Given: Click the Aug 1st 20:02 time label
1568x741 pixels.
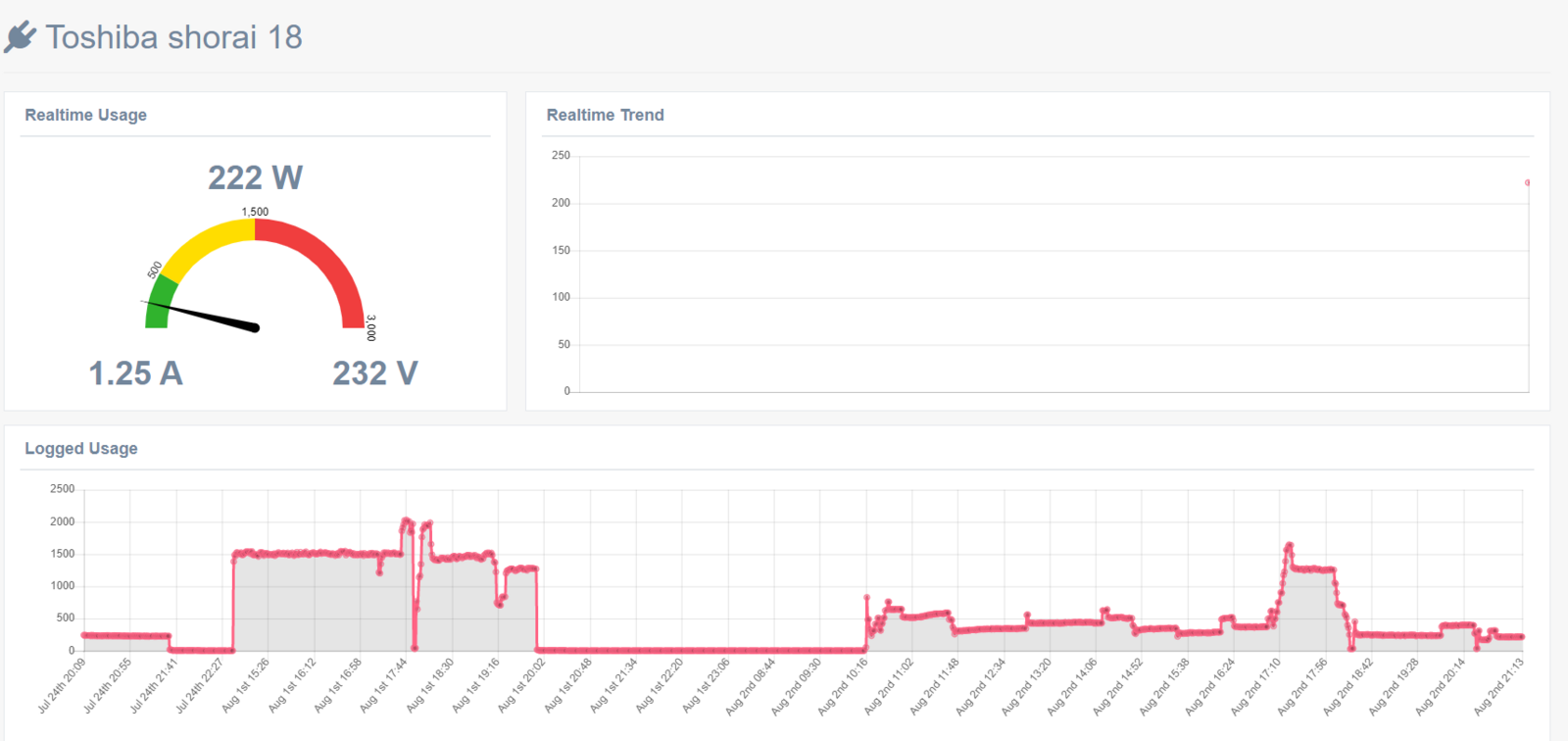Looking at the screenshot, I should pos(522,685).
